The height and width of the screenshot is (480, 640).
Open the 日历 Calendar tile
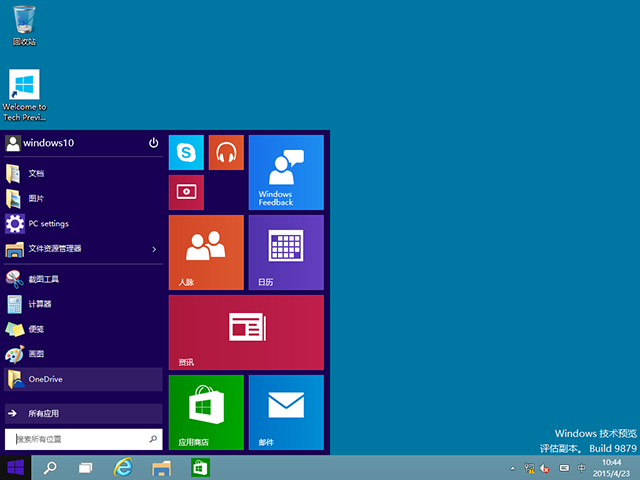[x=286, y=252]
